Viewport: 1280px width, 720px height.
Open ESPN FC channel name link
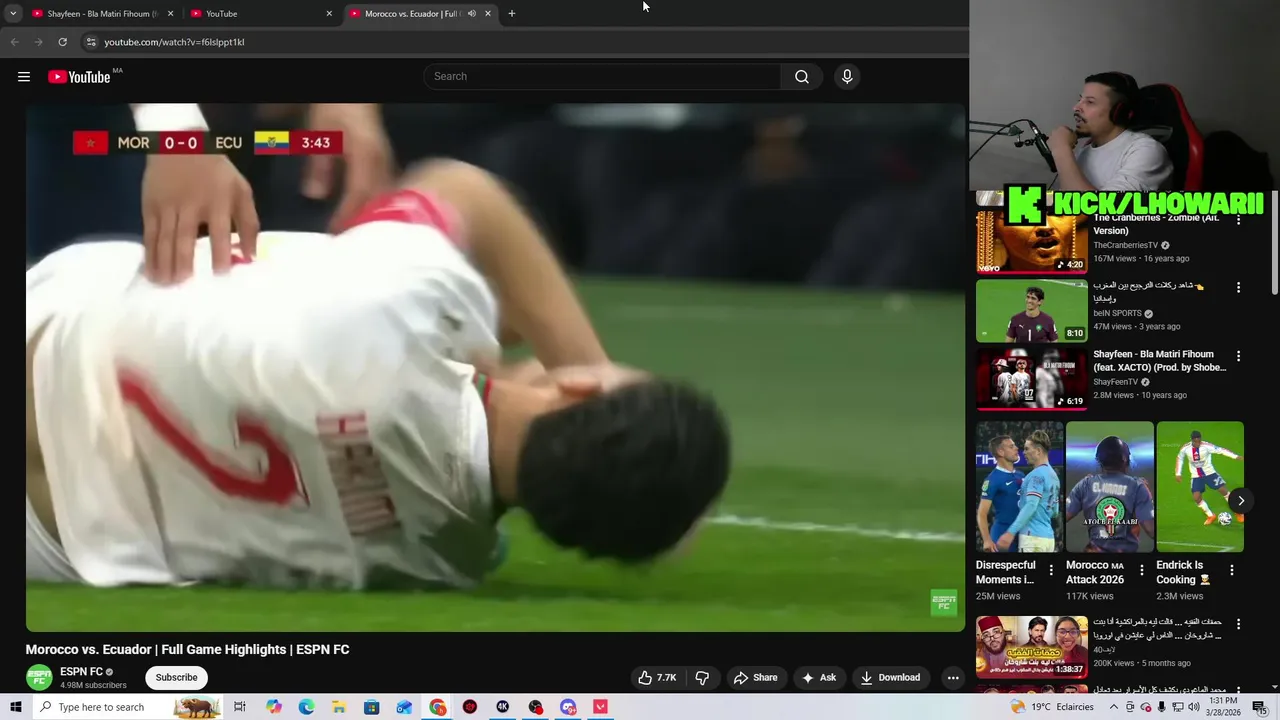pos(81,672)
